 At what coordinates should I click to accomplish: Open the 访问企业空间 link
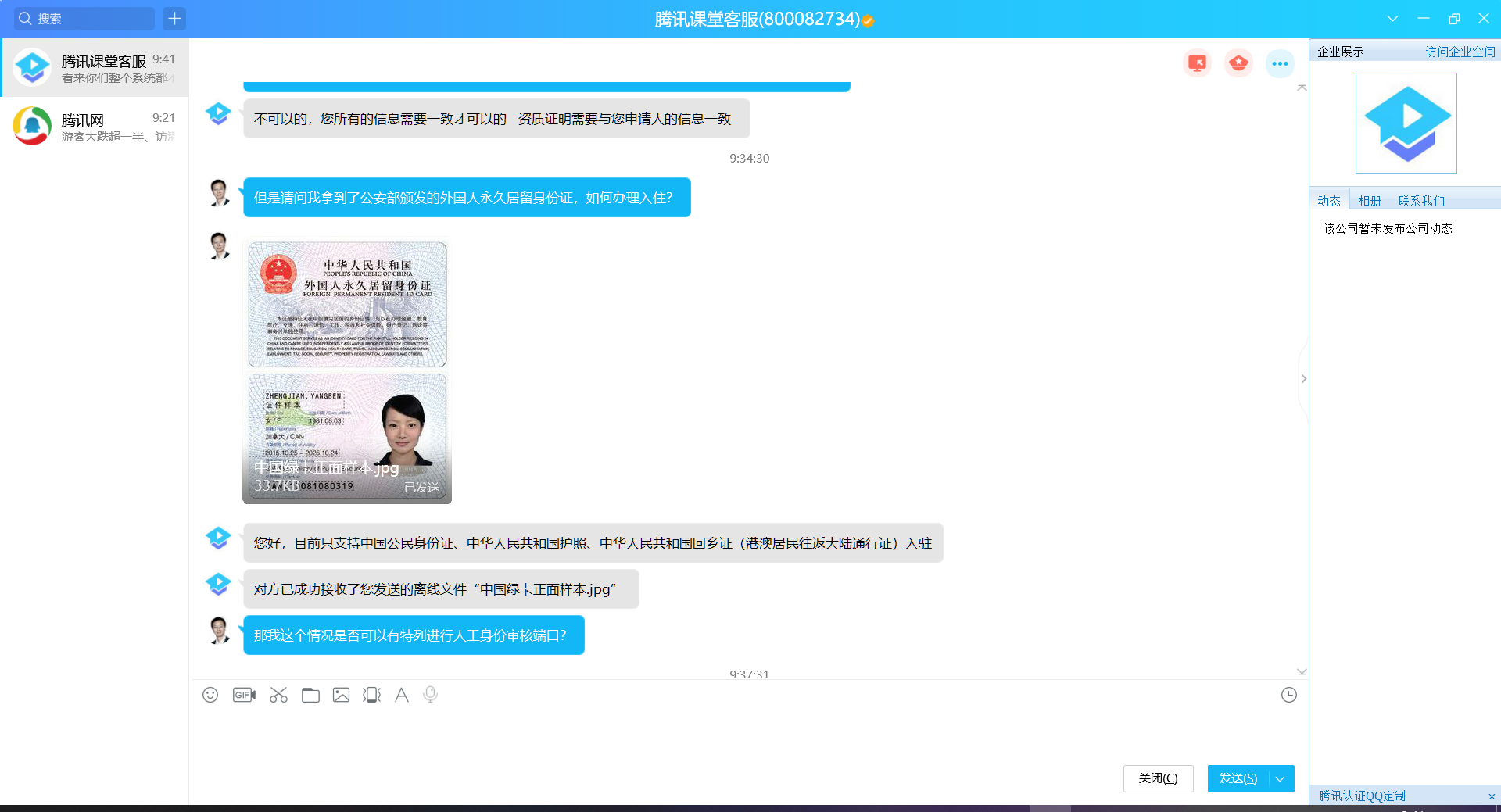[x=1460, y=52]
